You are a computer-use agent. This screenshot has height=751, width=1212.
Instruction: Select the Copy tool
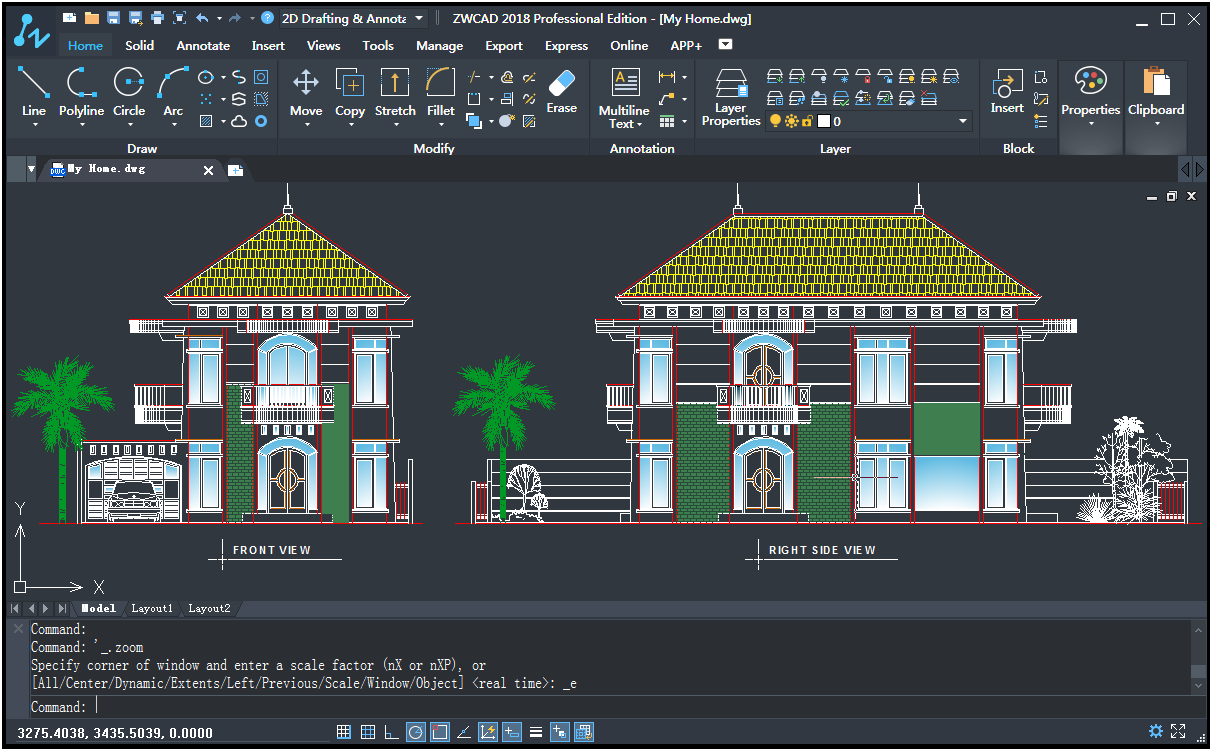point(349,90)
